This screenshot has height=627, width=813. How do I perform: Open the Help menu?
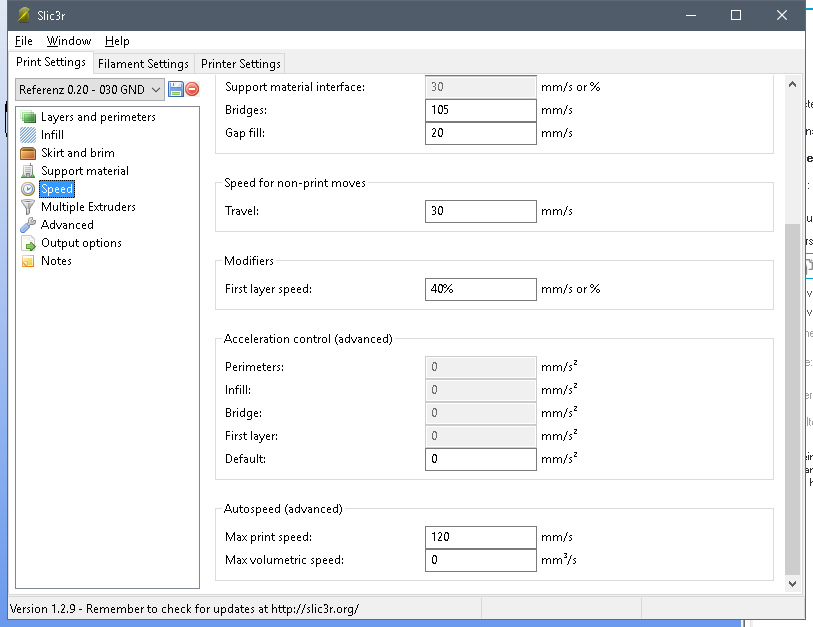pyautogui.click(x=117, y=41)
